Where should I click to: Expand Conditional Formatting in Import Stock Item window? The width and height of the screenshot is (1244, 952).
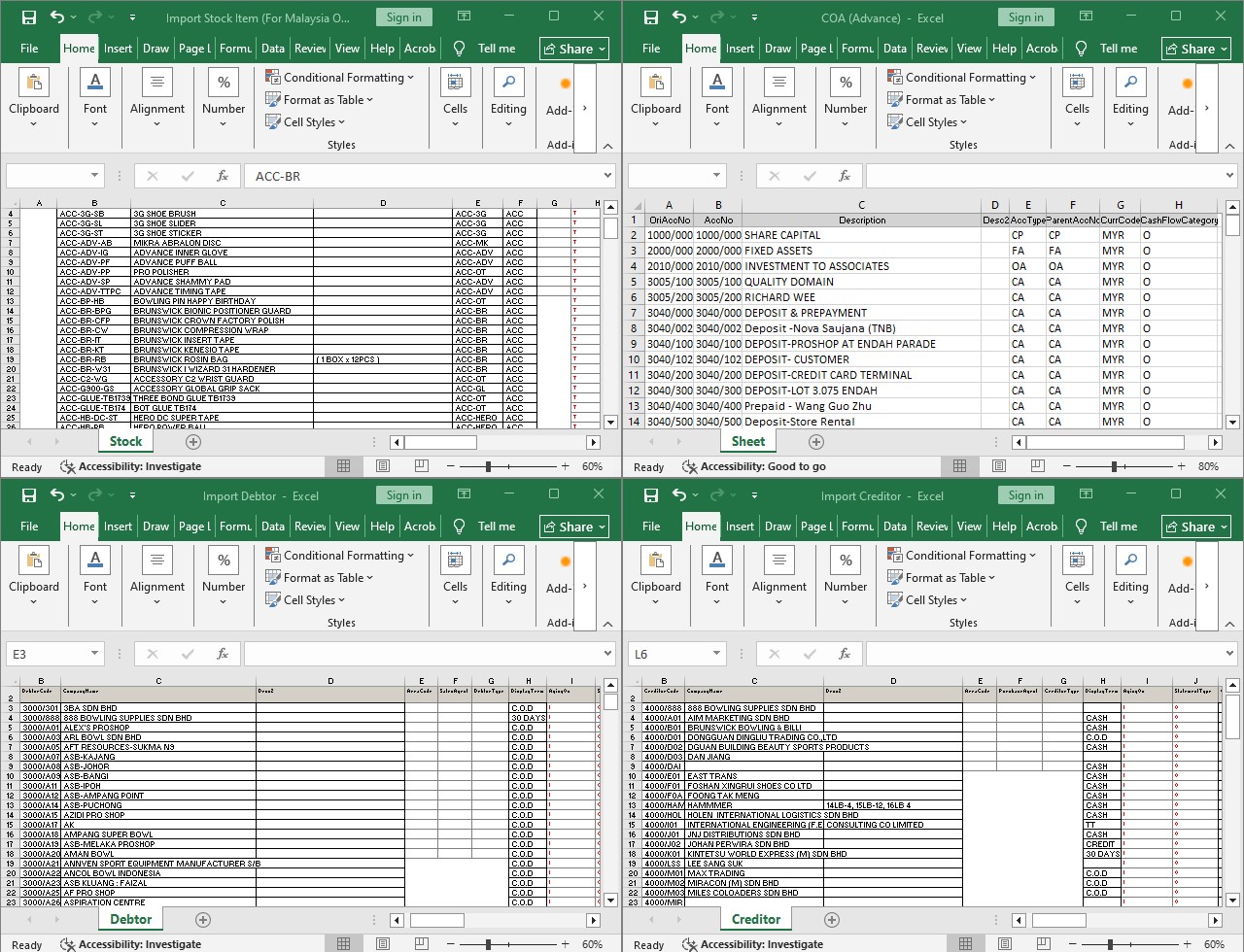pyautogui.click(x=340, y=78)
